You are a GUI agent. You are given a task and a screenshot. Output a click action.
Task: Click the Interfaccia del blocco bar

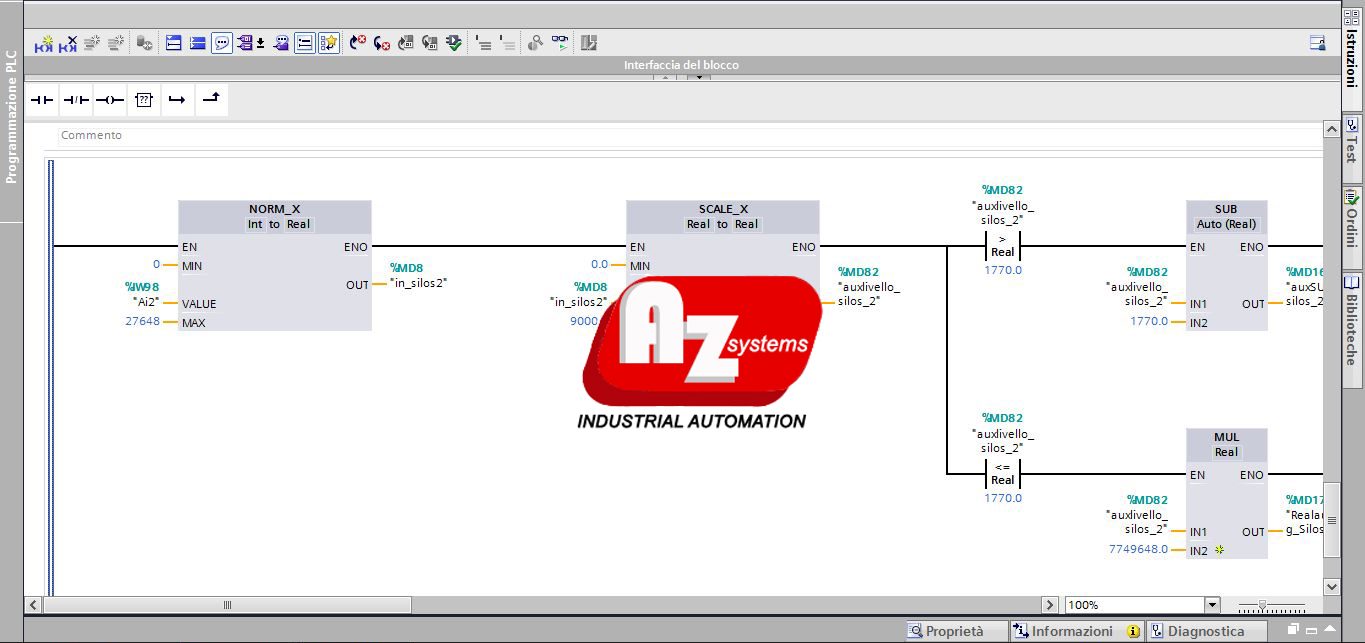coord(681,65)
